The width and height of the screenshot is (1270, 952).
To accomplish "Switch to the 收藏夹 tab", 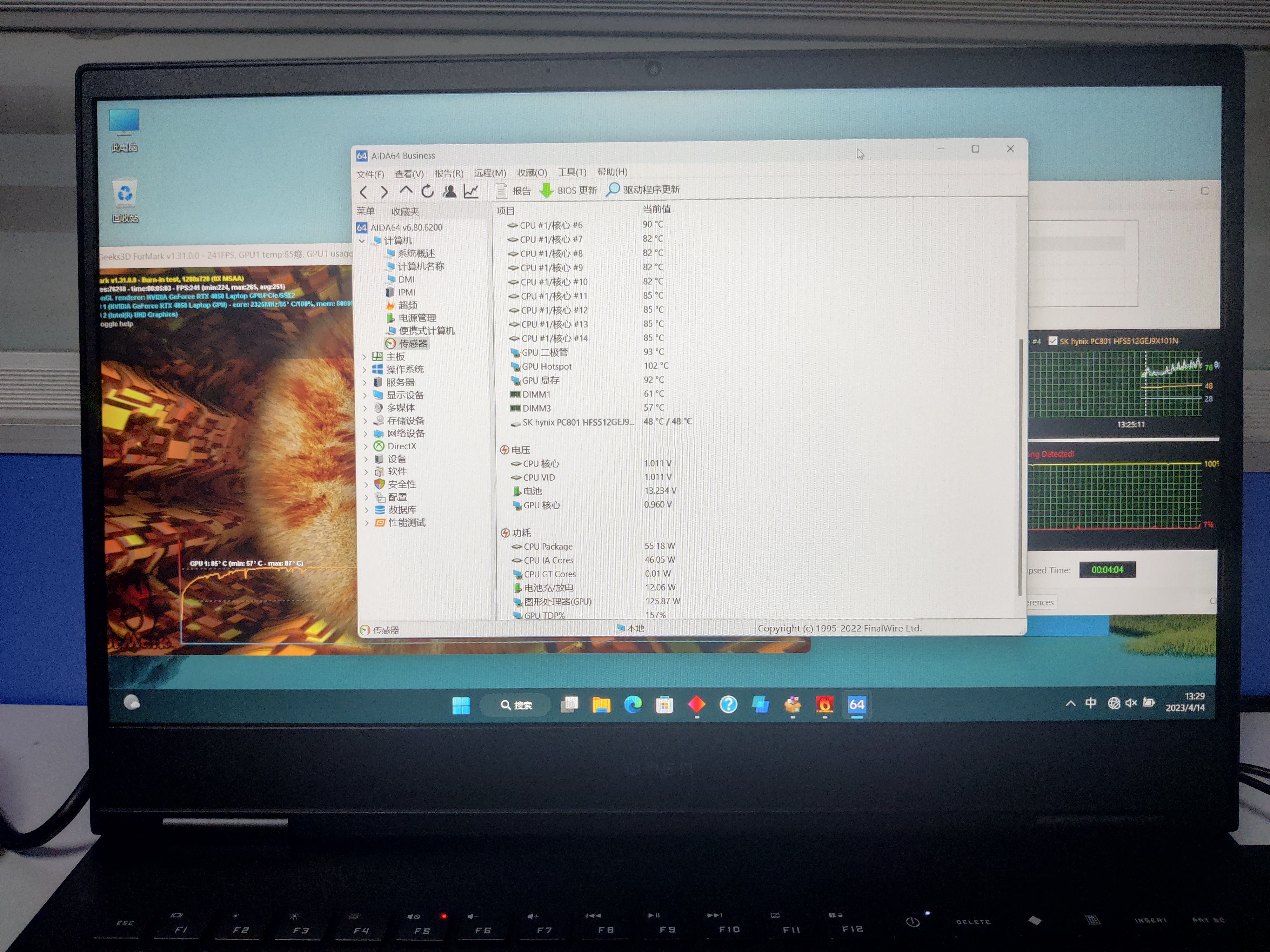I will (x=405, y=211).
